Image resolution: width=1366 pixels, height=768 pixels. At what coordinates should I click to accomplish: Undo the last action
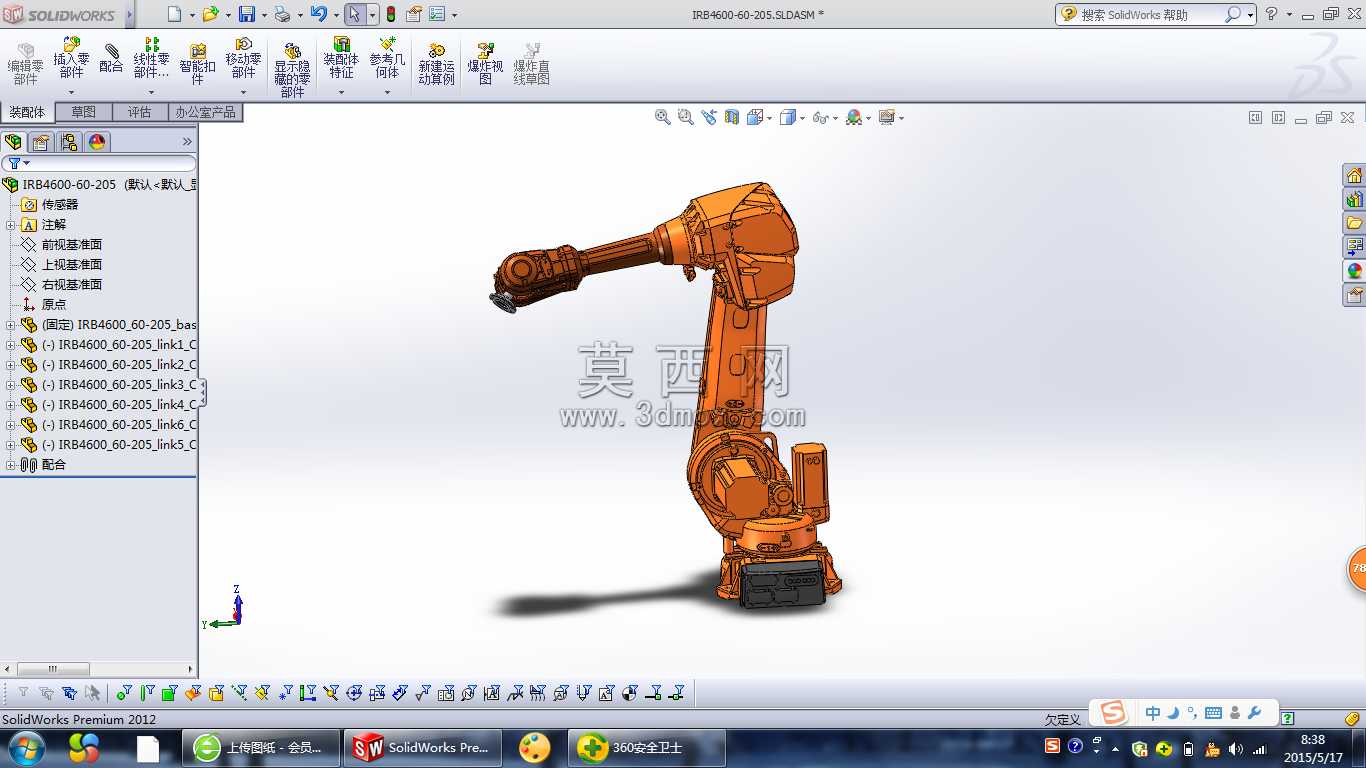click(x=318, y=14)
